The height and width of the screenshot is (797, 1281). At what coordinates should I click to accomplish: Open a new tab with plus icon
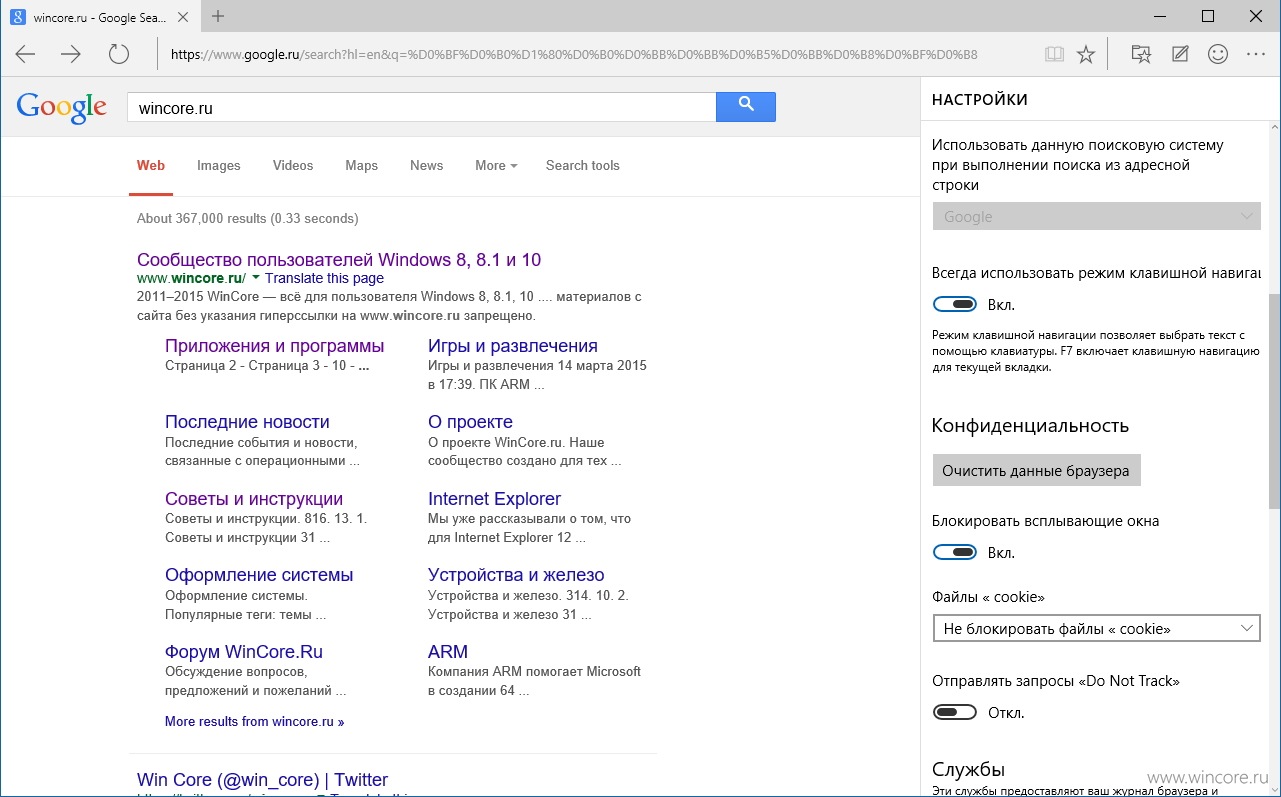pos(218,16)
